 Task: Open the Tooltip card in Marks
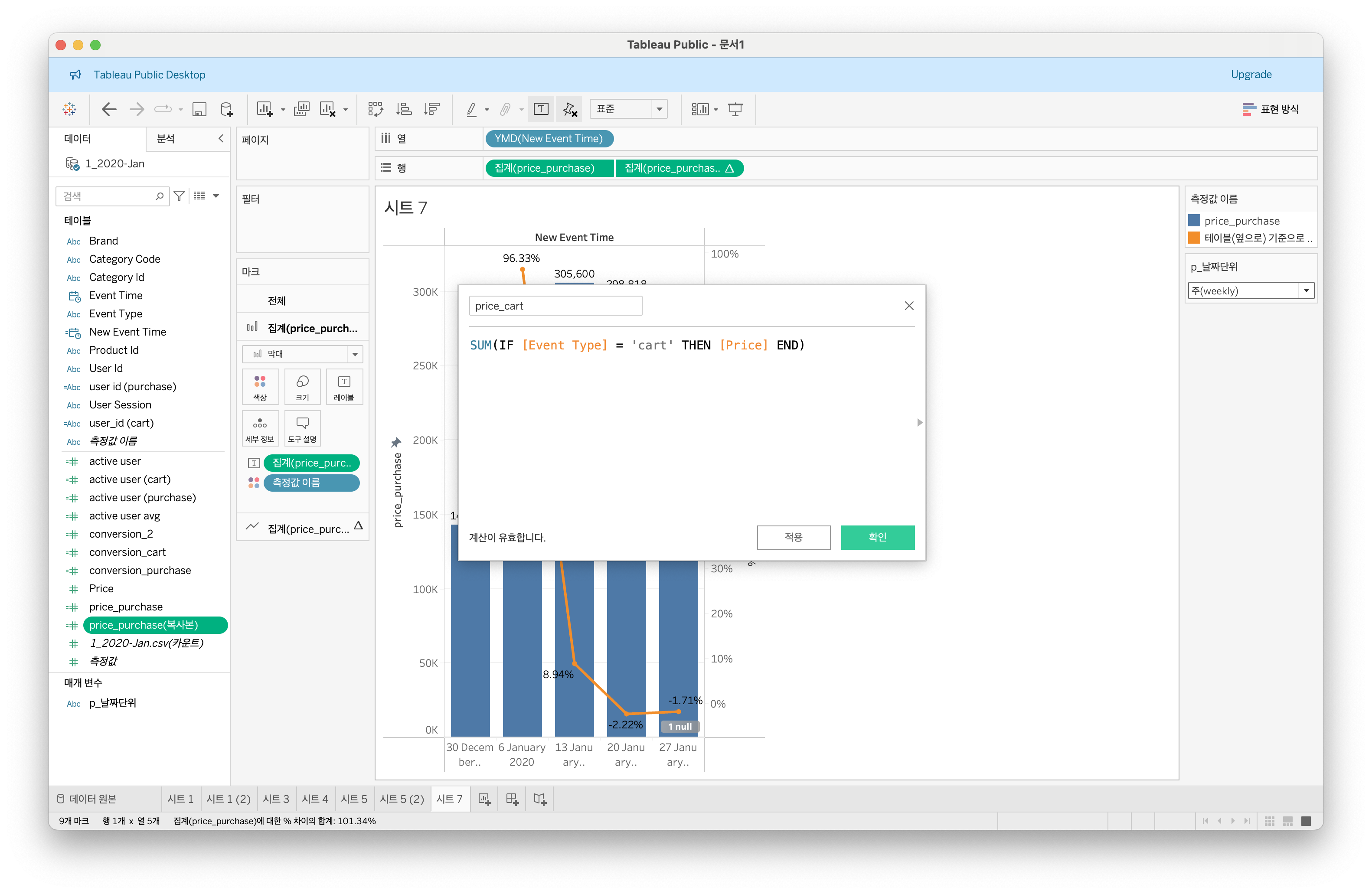pos(302,428)
